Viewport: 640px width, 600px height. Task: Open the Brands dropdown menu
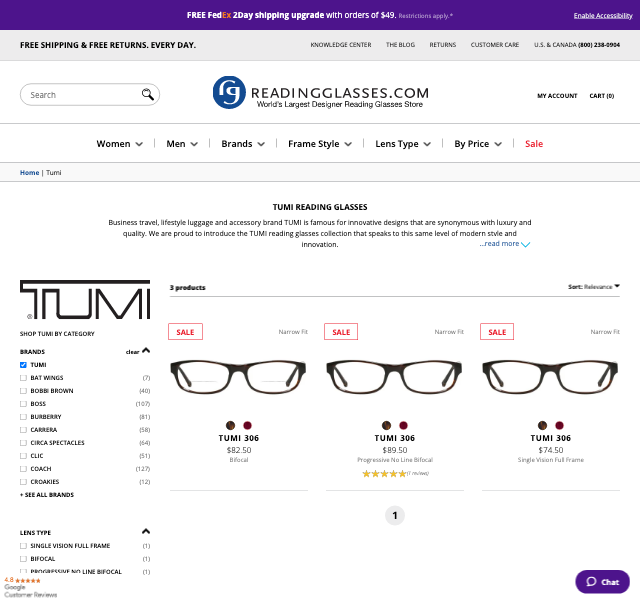point(243,144)
